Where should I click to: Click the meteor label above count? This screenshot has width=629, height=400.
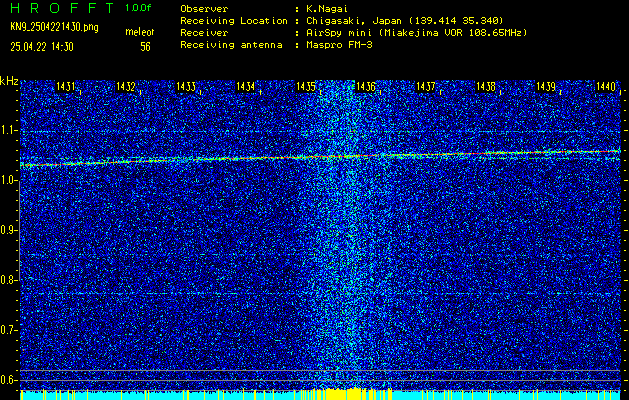click(x=140, y=32)
